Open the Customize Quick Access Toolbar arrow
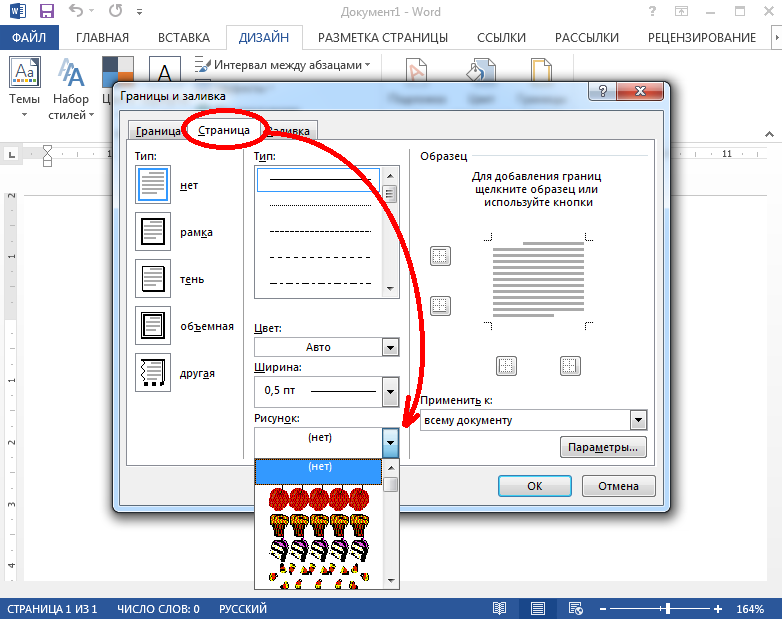782x619 pixels. point(140,11)
